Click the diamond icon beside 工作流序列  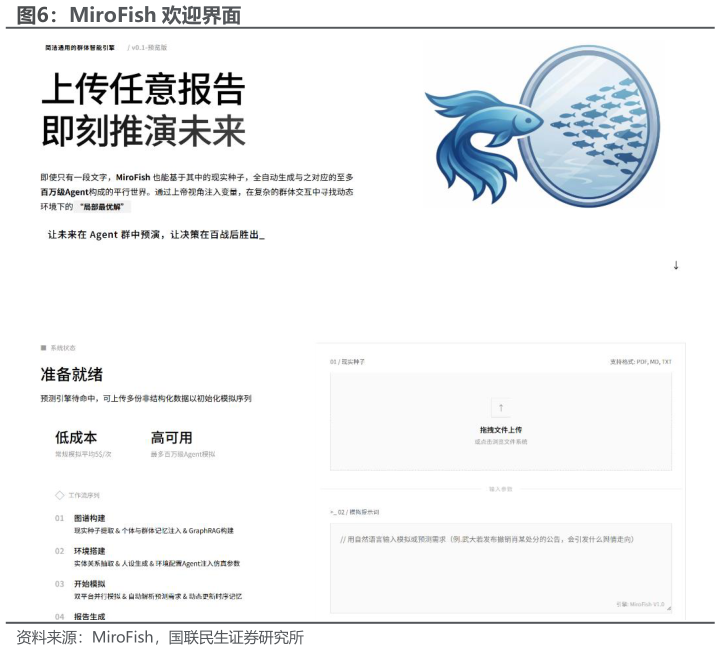[x=60, y=495]
